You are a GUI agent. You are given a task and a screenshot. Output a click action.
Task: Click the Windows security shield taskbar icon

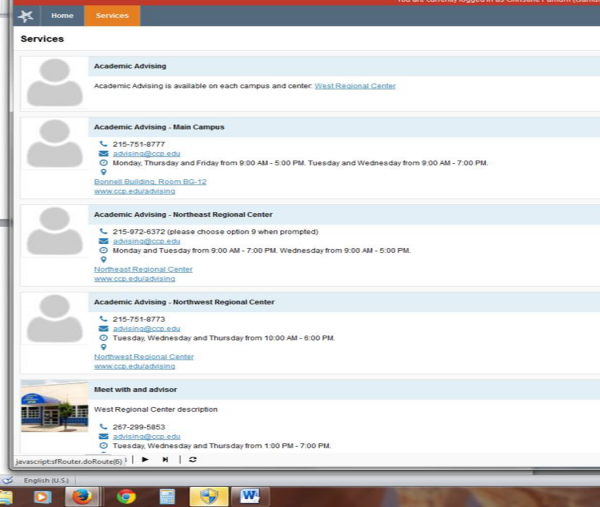[x=209, y=497]
